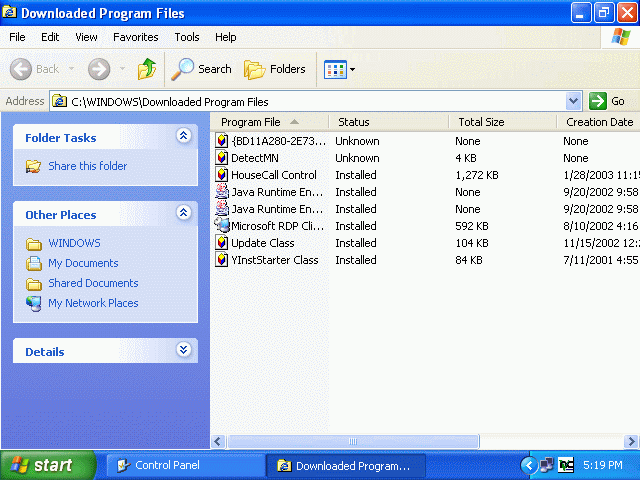This screenshot has height=480, width=640.
Task: Click Share this folder link
Action: coord(88,166)
